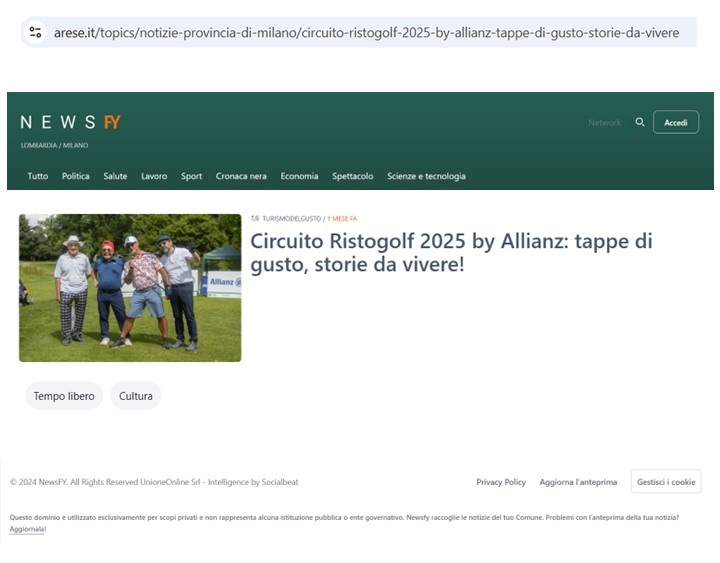Open the Privacy Policy link
The image size is (720, 563).
(x=501, y=482)
